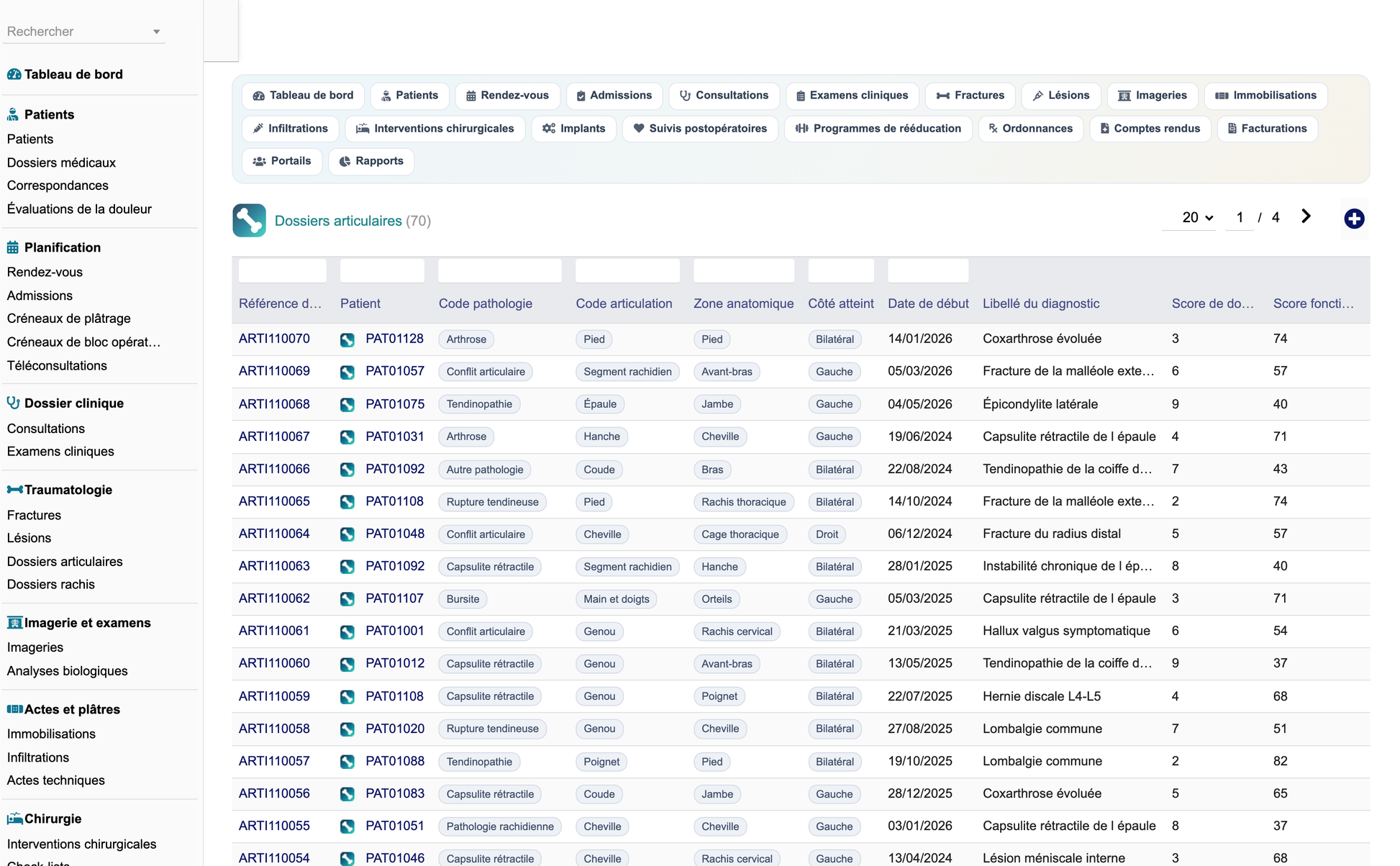The image size is (1400, 866).
Task: Click patient icon beside PAT01075
Action: coord(347,404)
